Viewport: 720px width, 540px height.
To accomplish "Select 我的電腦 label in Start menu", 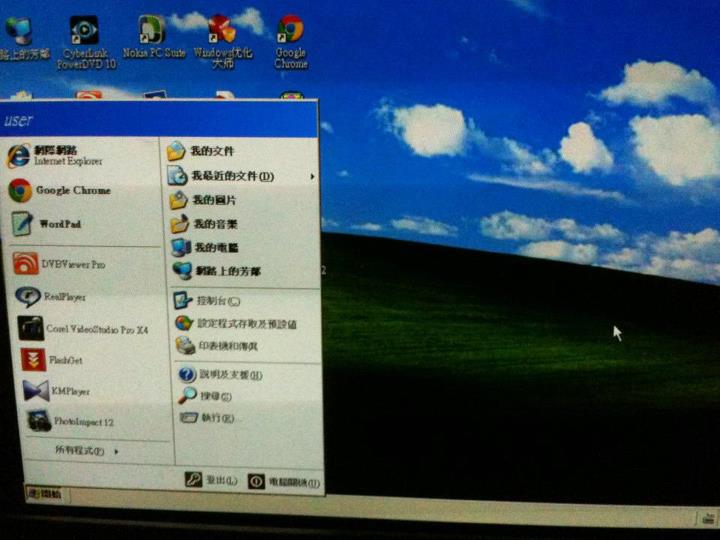I will pyautogui.click(x=217, y=248).
